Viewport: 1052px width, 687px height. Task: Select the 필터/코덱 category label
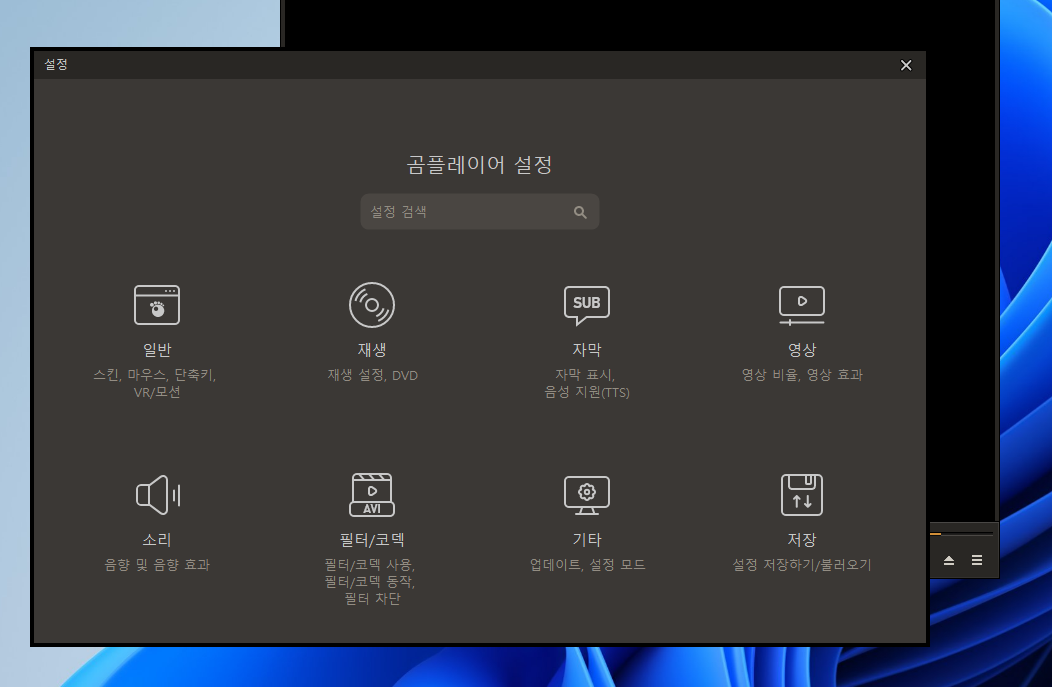tap(372, 539)
